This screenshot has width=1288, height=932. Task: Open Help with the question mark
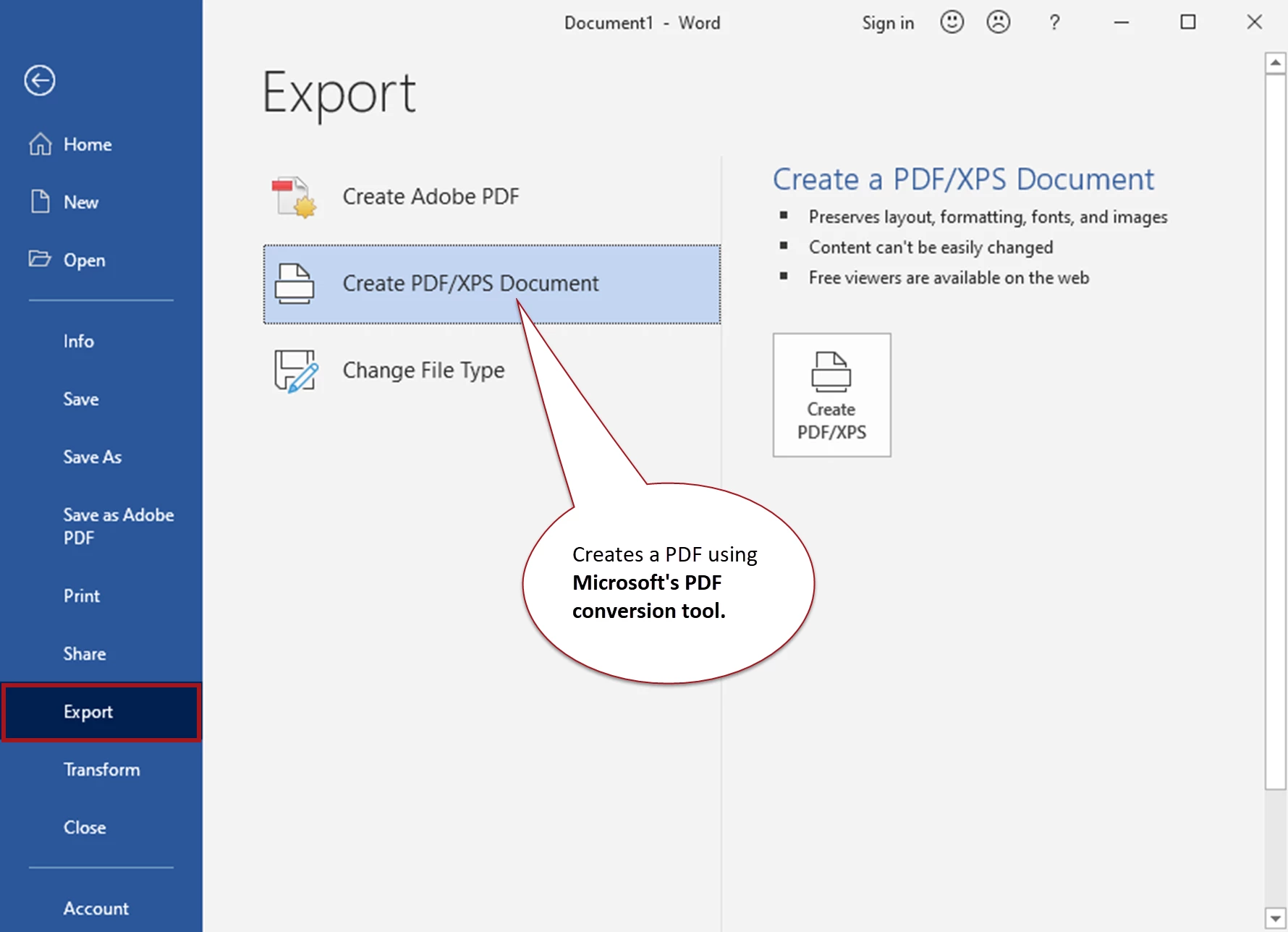tap(1054, 22)
